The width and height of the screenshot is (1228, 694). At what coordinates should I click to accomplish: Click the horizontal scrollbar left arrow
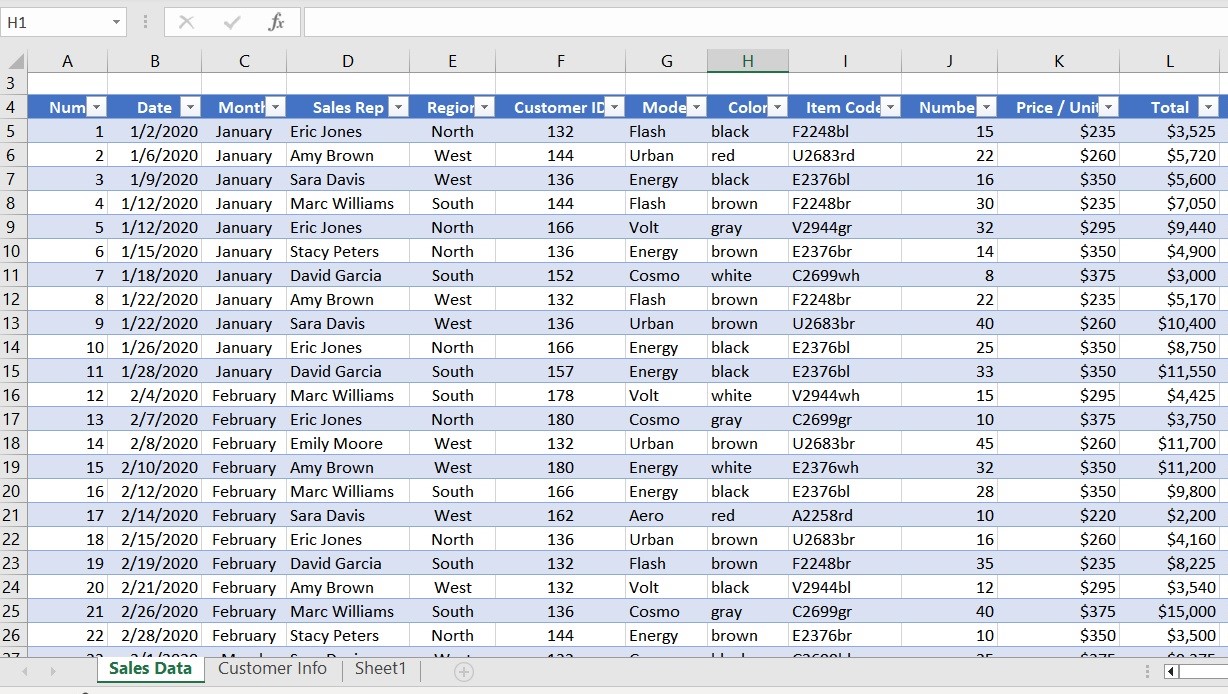point(1170,671)
